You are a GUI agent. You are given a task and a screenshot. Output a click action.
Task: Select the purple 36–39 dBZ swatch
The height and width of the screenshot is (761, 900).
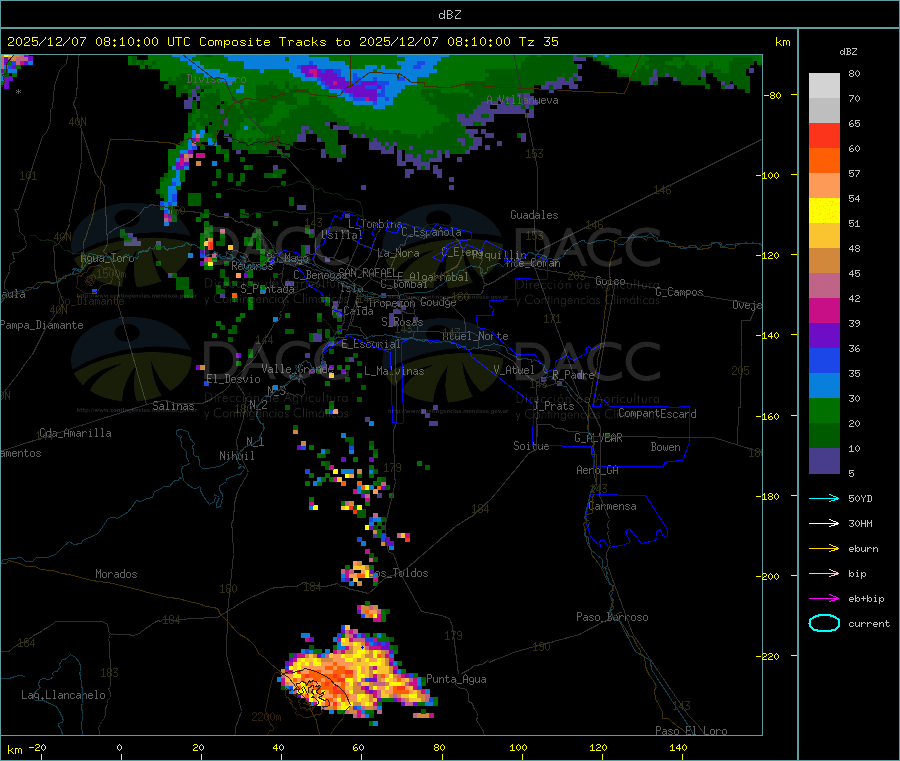[x=824, y=336]
